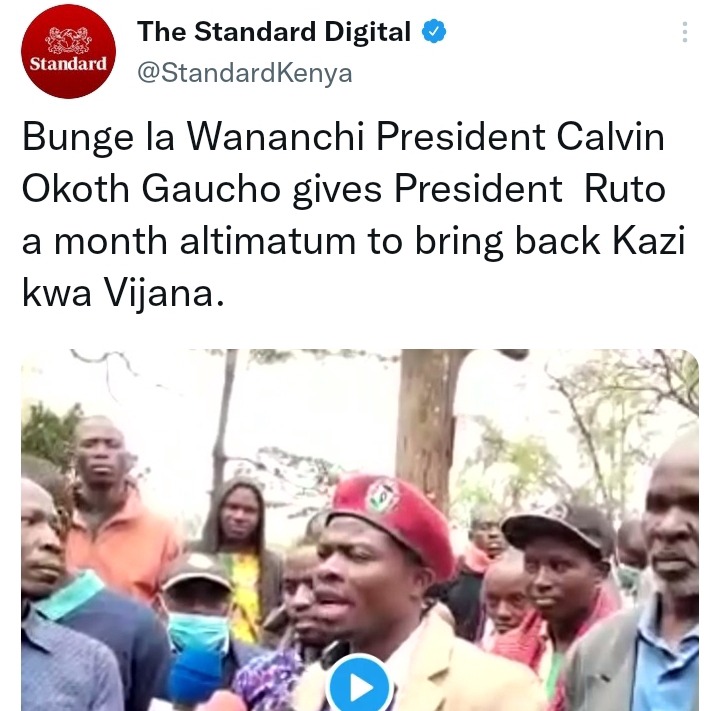720x711 pixels.
Task: Click the 'Standard' wordmark inside the avatar
Action: coord(68,63)
